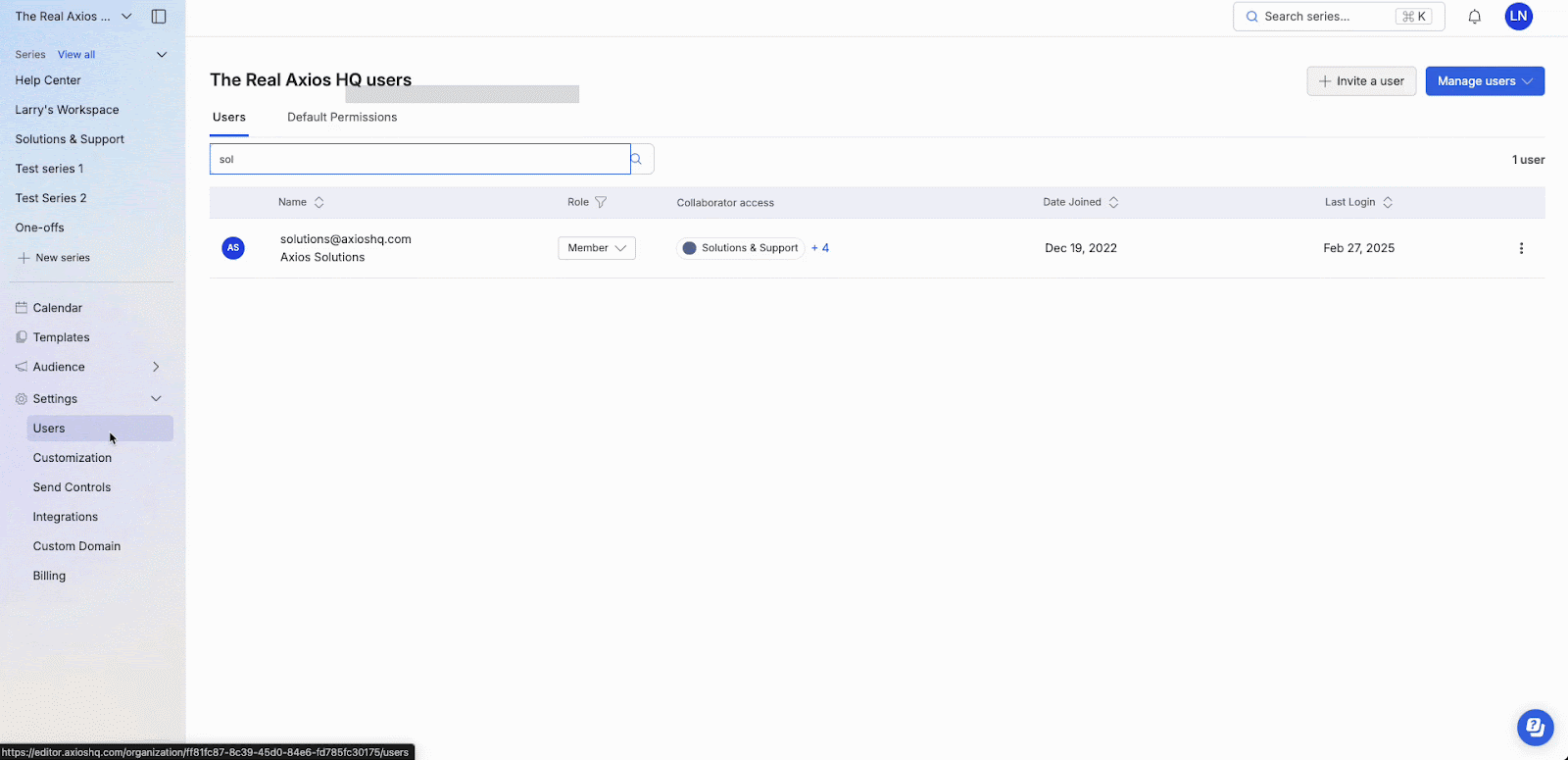Open the Member role dropdown

tap(597, 248)
